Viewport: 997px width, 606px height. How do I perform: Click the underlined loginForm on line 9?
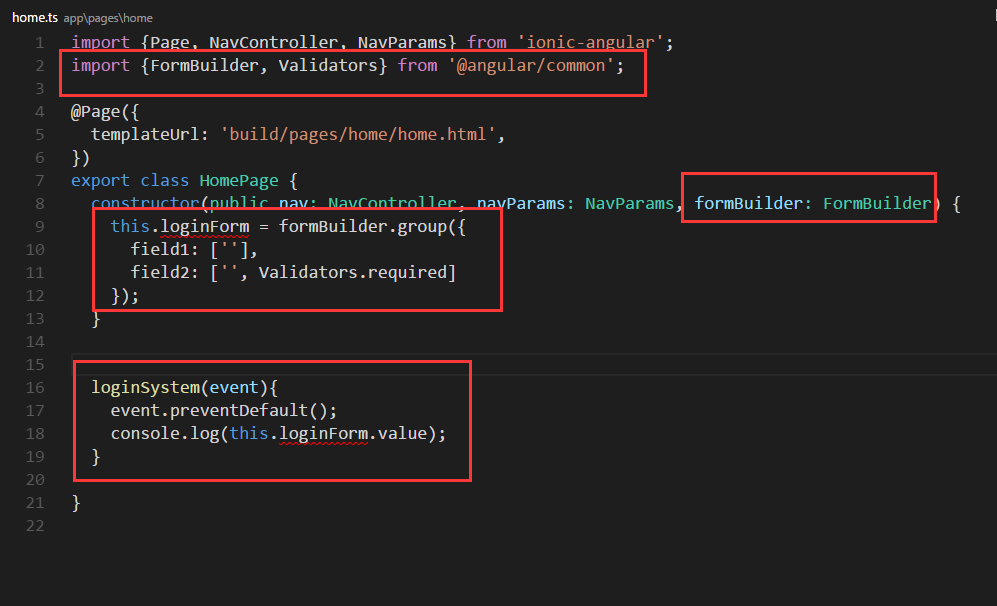[x=205, y=227]
